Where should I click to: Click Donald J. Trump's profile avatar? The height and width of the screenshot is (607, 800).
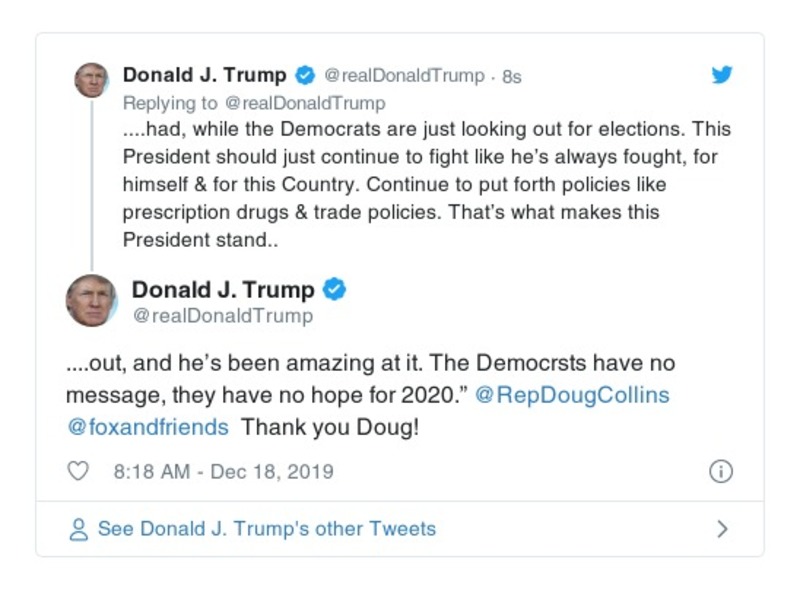coord(93,80)
